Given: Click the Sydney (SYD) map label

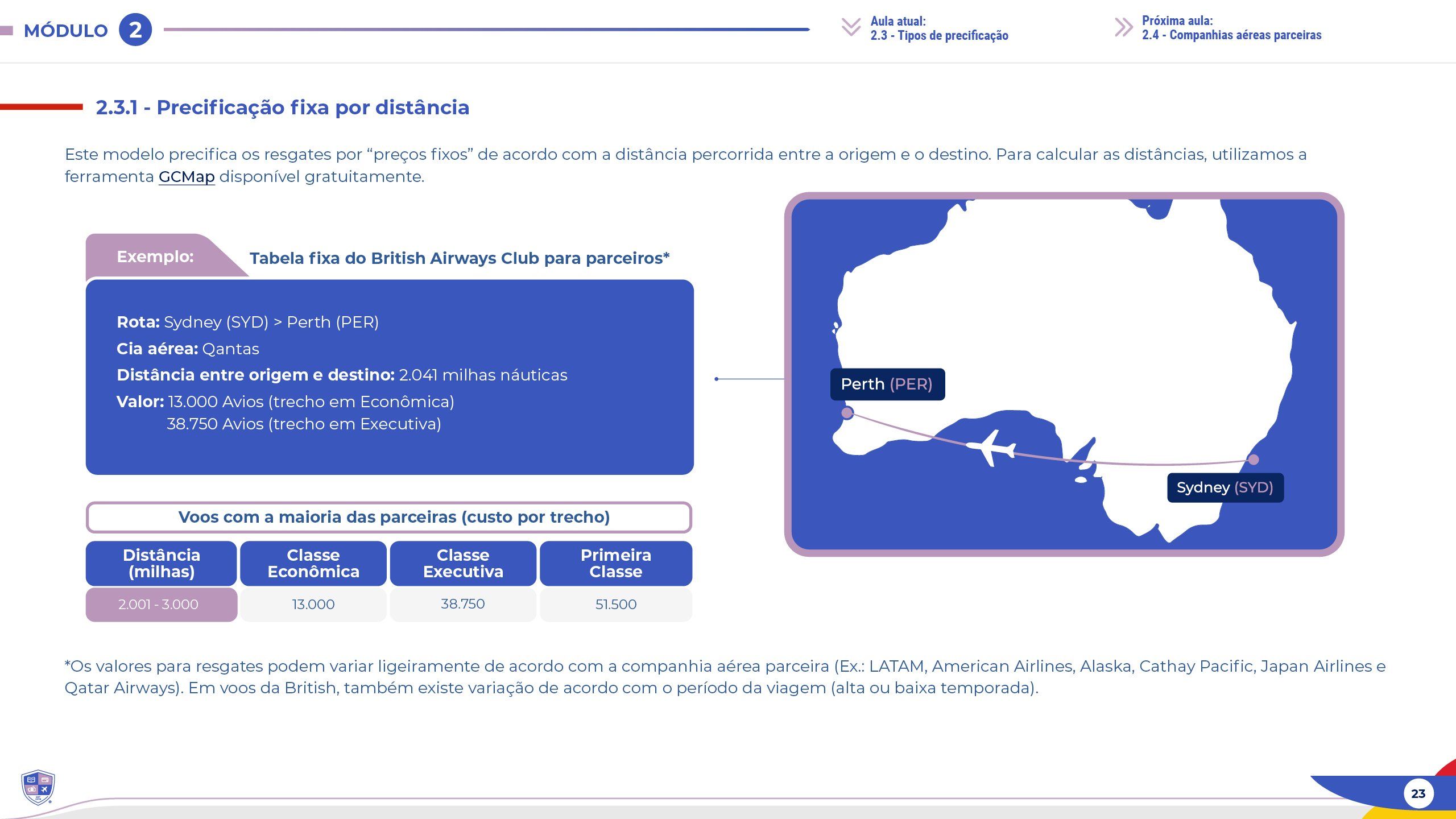Looking at the screenshot, I should click(1225, 487).
